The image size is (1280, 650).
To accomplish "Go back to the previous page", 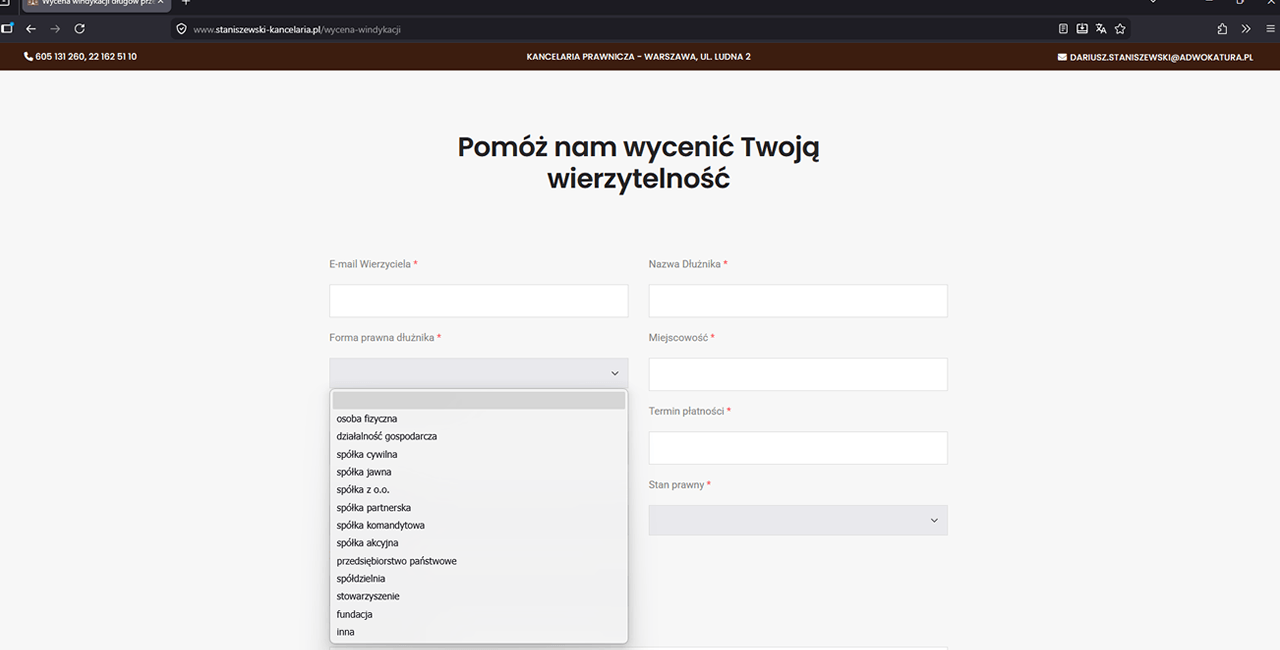I will (x=31, y=29).
